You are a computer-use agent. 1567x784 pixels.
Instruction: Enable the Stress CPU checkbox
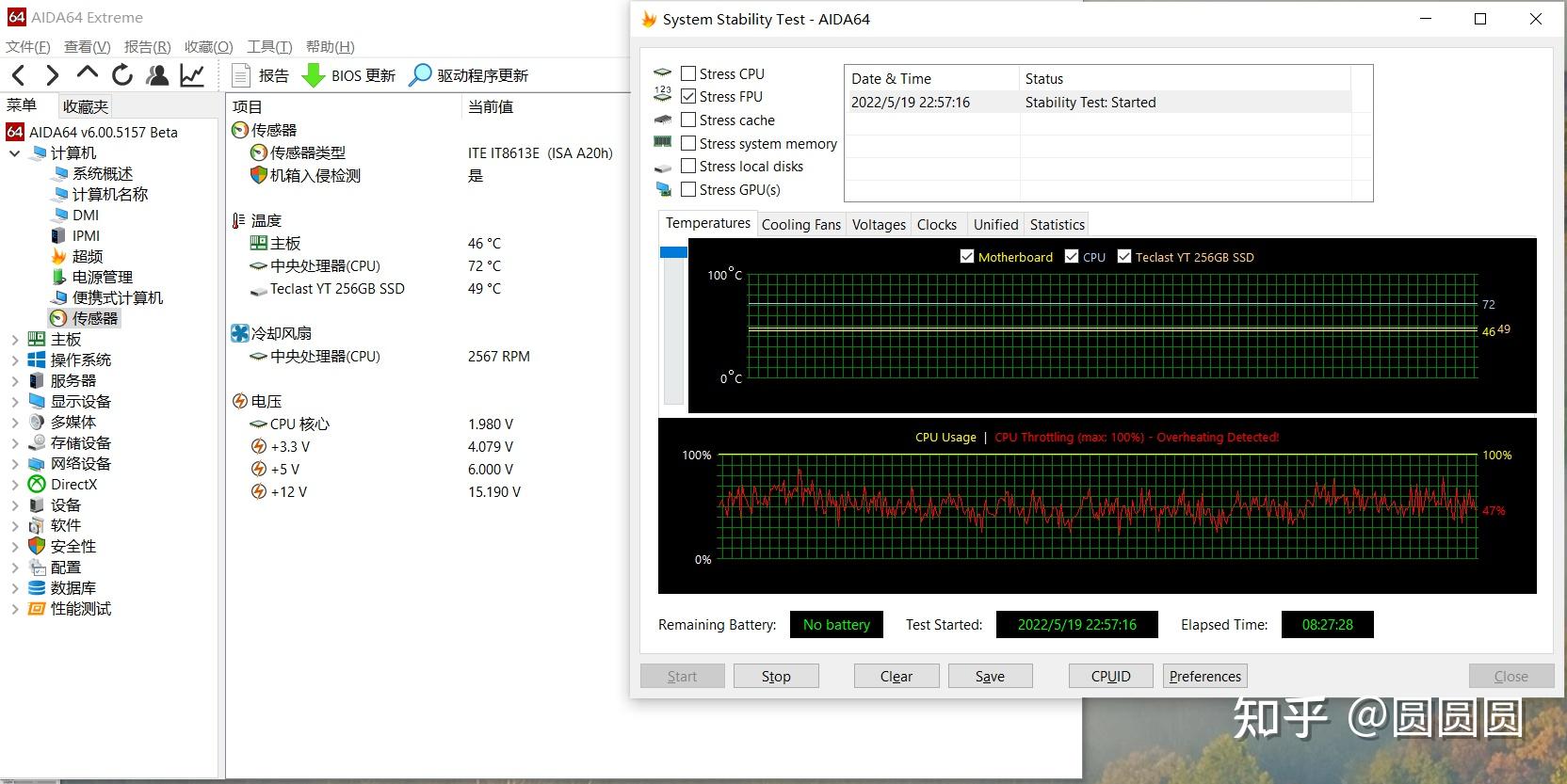(688, 73)
